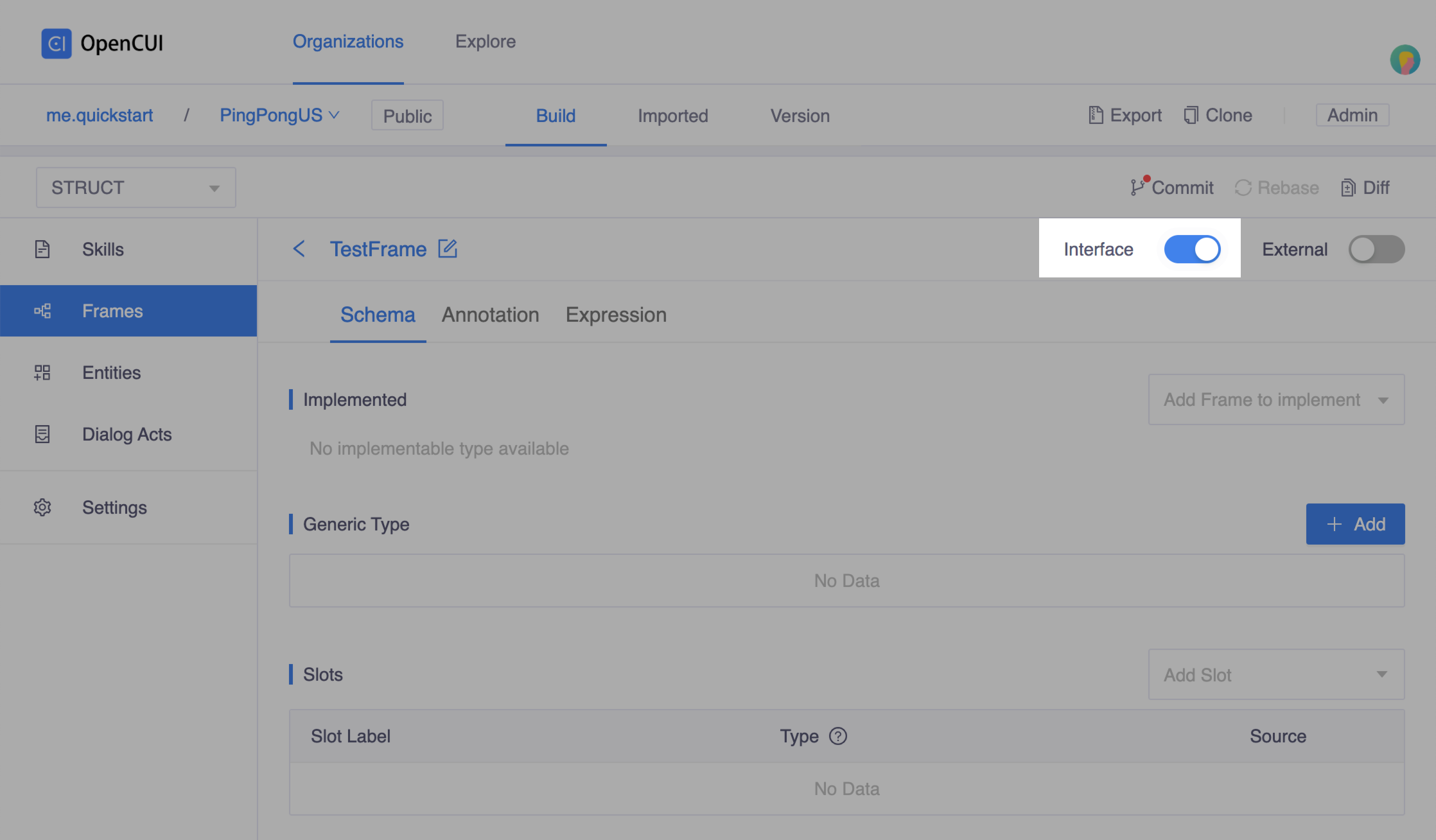1436x840 pixels.
Task: Click the Diff document icon
Action: (1348, 188)
